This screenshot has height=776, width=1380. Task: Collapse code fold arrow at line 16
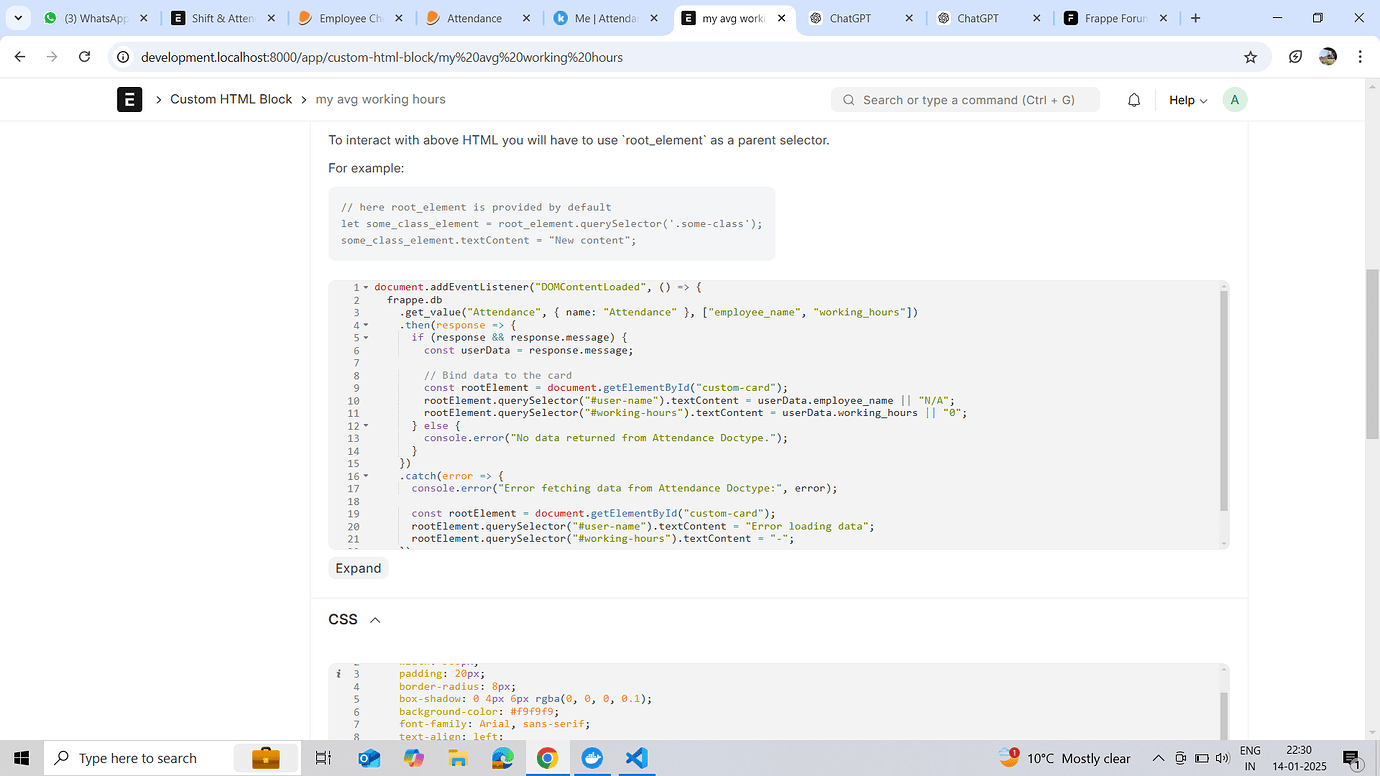366,476
